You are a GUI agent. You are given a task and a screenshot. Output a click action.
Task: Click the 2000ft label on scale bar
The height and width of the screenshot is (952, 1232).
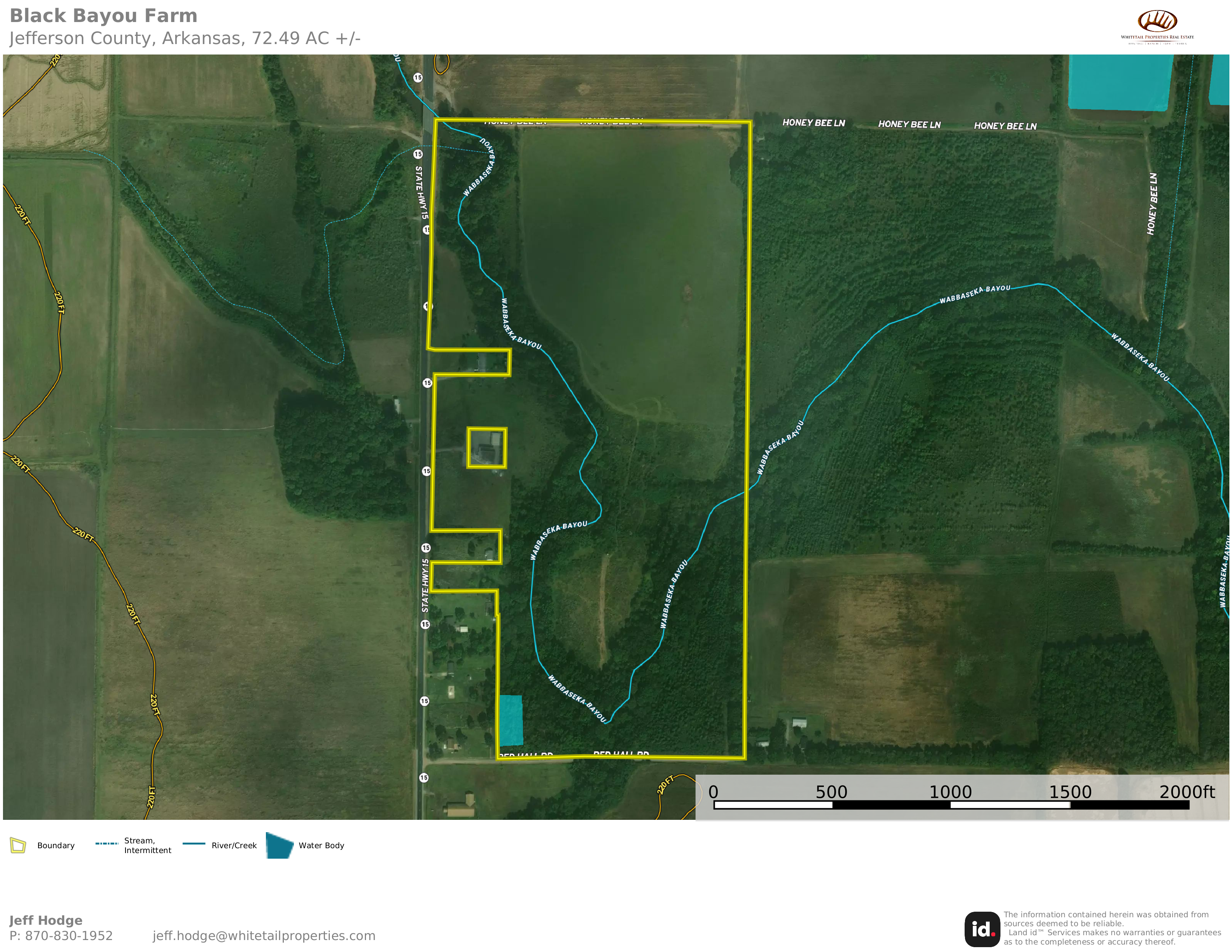pos(1187,792)
